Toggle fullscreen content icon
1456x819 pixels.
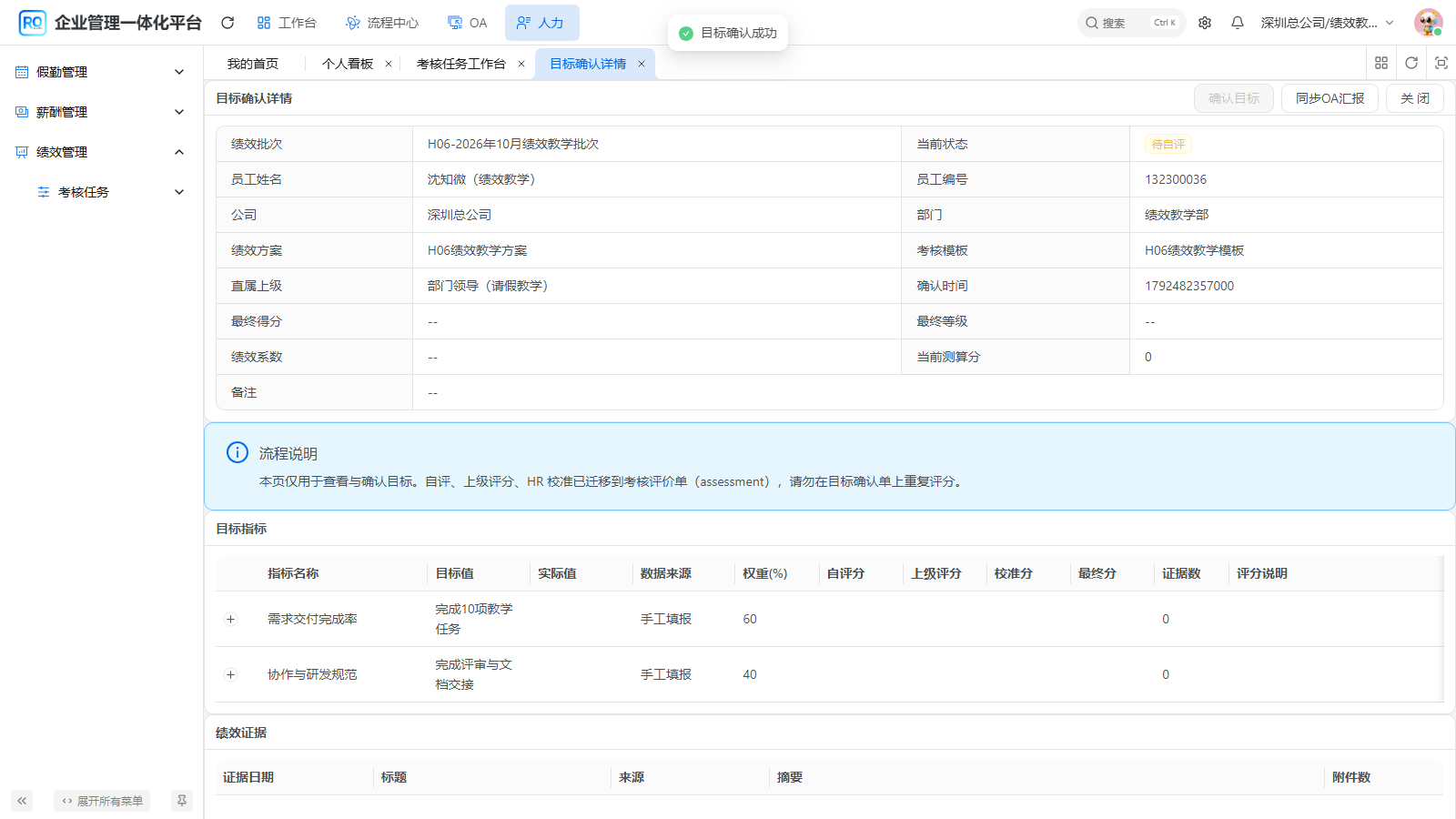(1441, 63)
